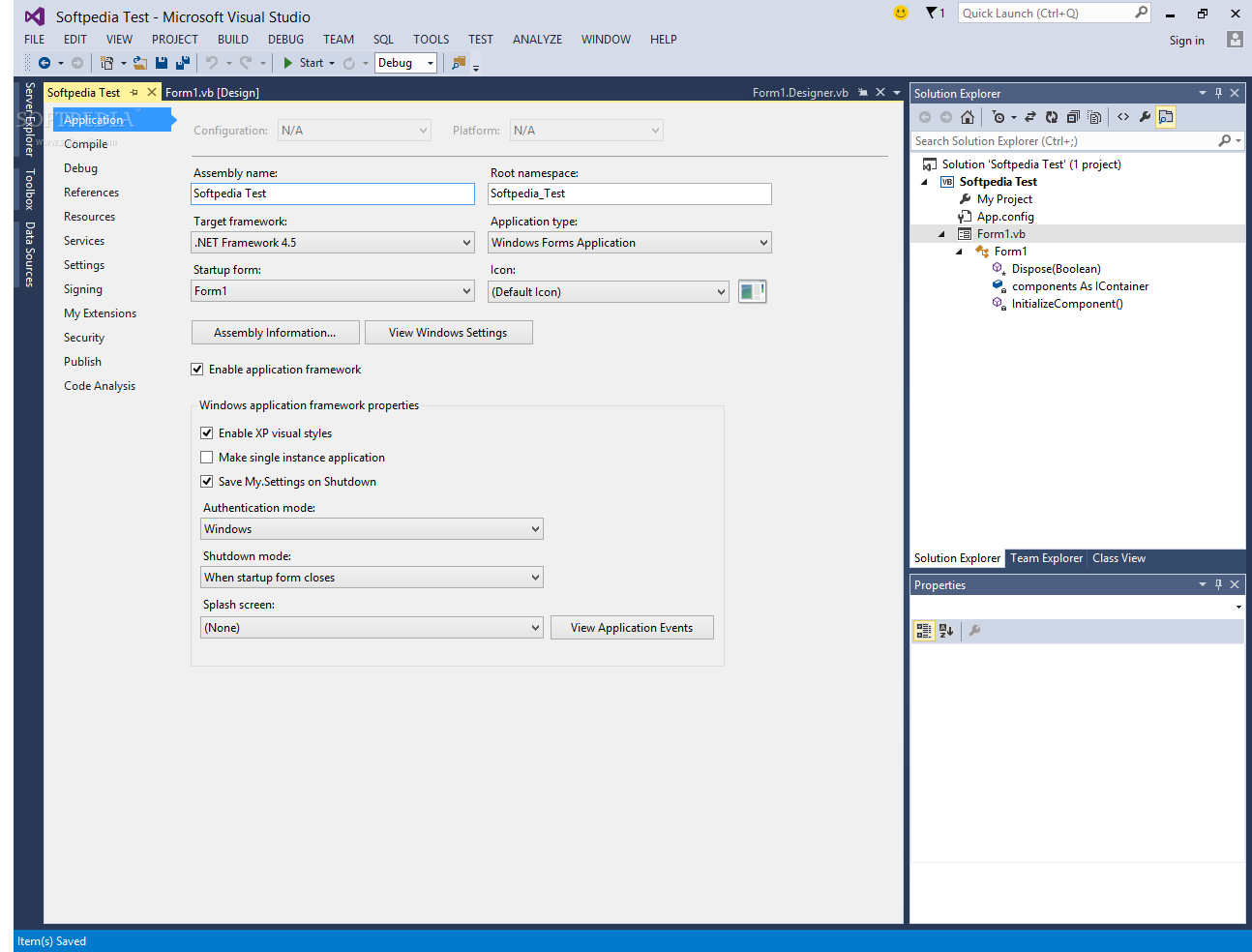
Task: Click the account picture icon beside Sign in
Action: point(1235,40)
